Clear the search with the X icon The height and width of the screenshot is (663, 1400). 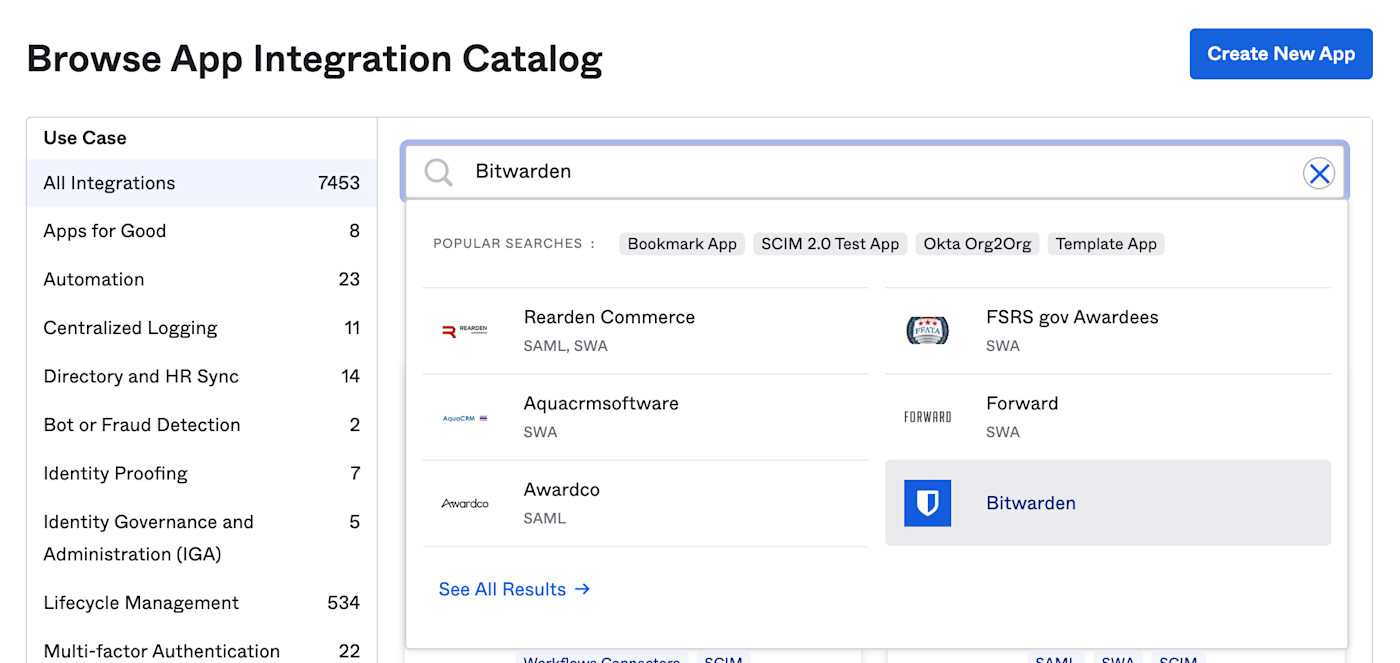[1319, 172]
